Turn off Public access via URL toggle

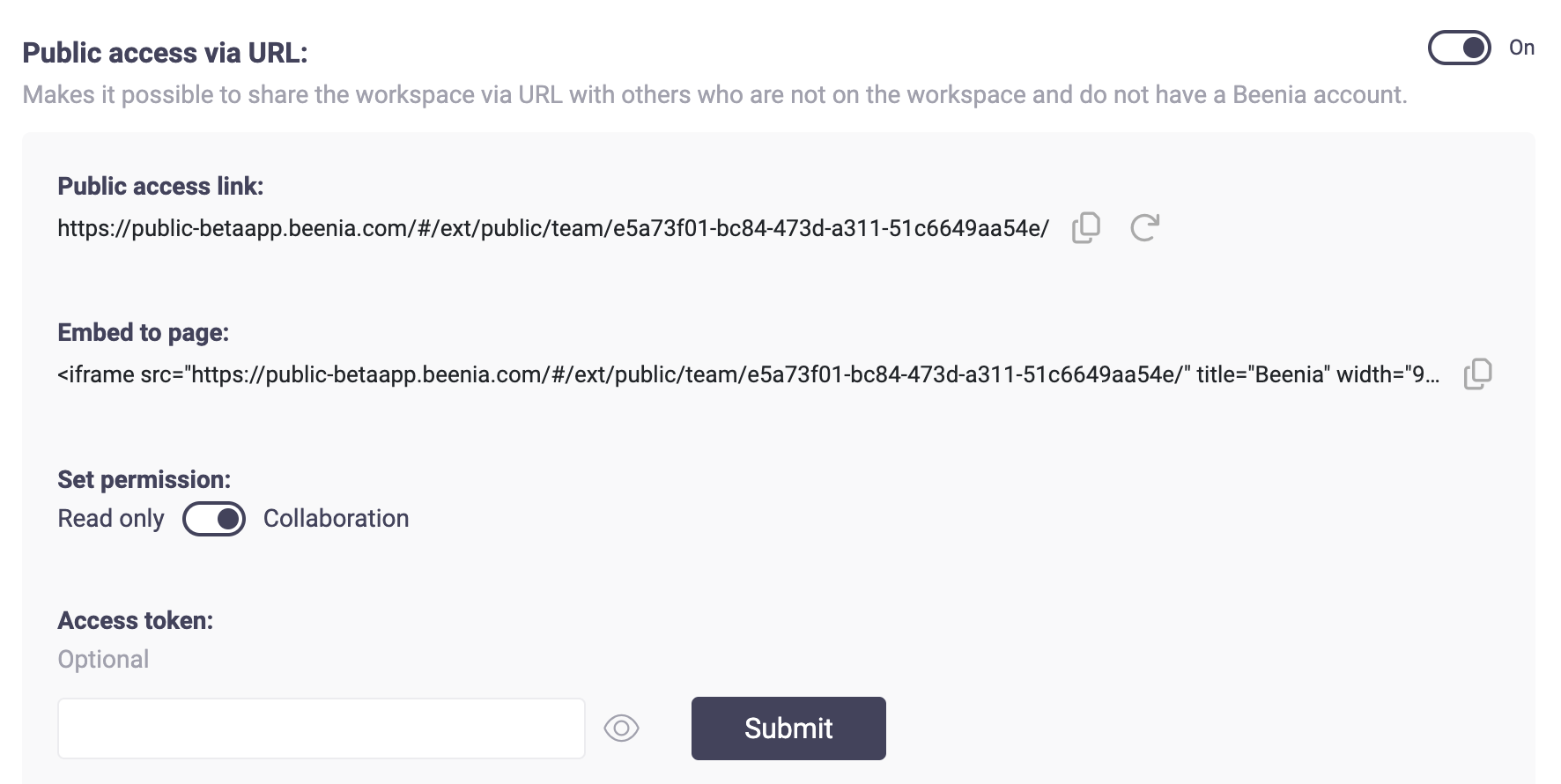tap(1459, 48)
